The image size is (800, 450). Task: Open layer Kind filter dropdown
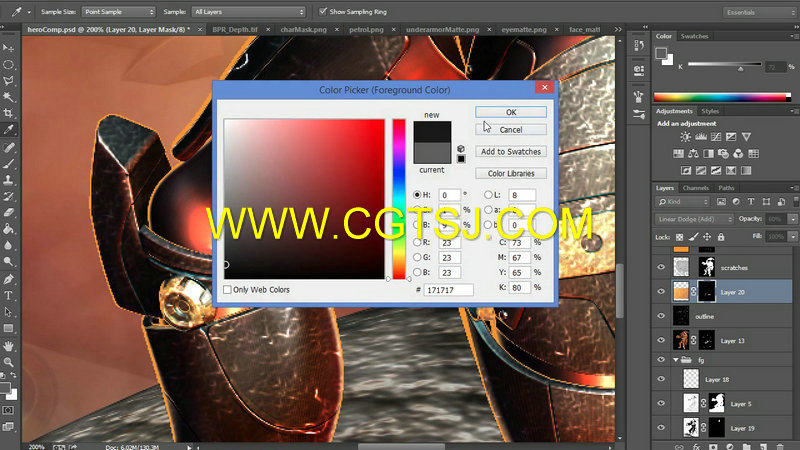[683, 202]
